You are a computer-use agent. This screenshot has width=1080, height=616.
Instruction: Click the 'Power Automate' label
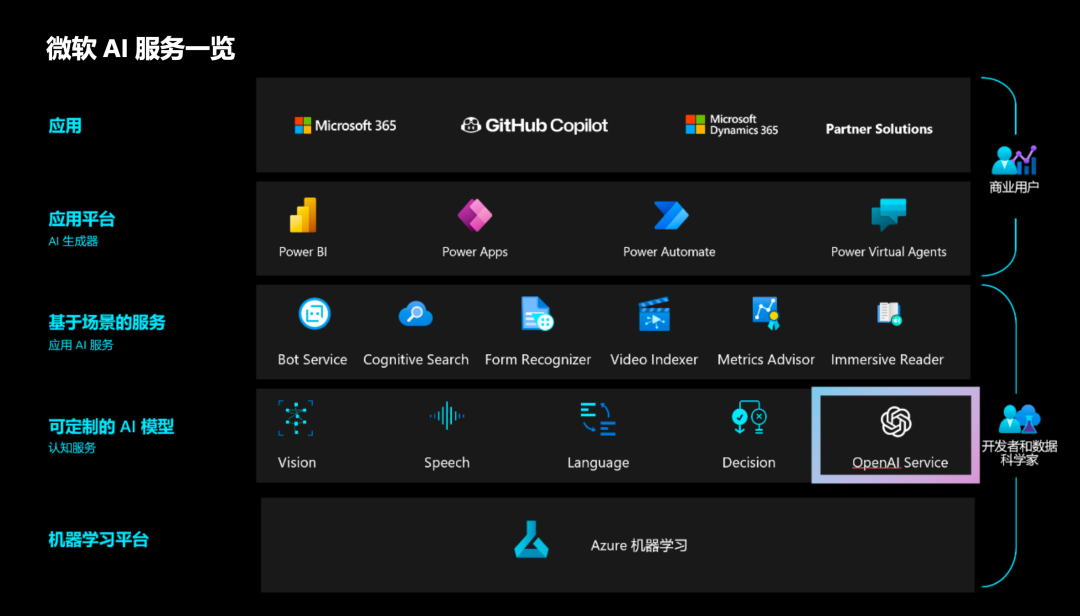tap(669, 251)
